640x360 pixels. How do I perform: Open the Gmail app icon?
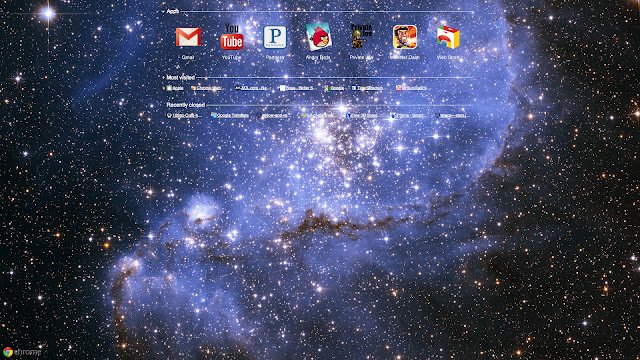(x=188, y=38)
